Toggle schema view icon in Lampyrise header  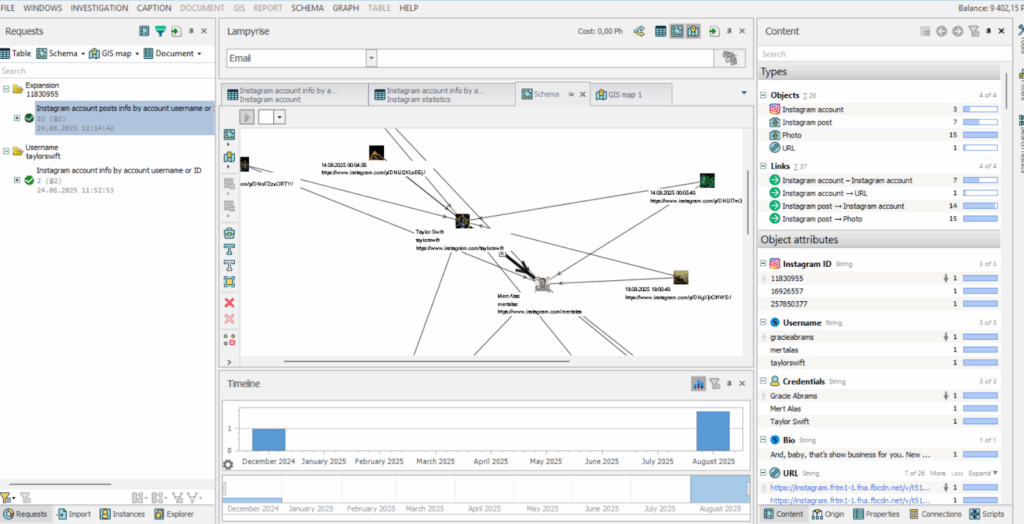pyautogui.click(x=677, y=31)
